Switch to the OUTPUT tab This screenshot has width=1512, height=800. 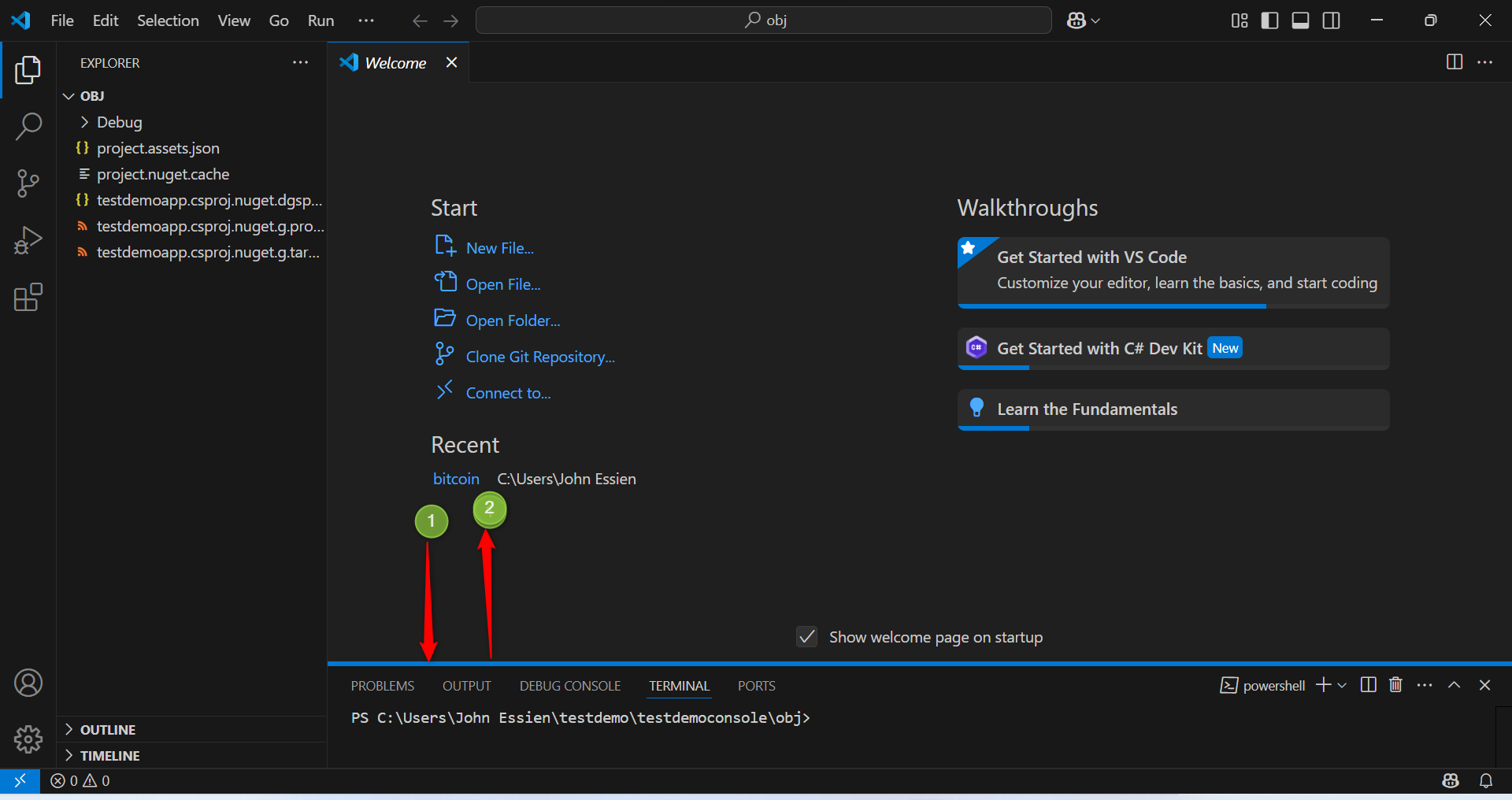tap(467, 686)
